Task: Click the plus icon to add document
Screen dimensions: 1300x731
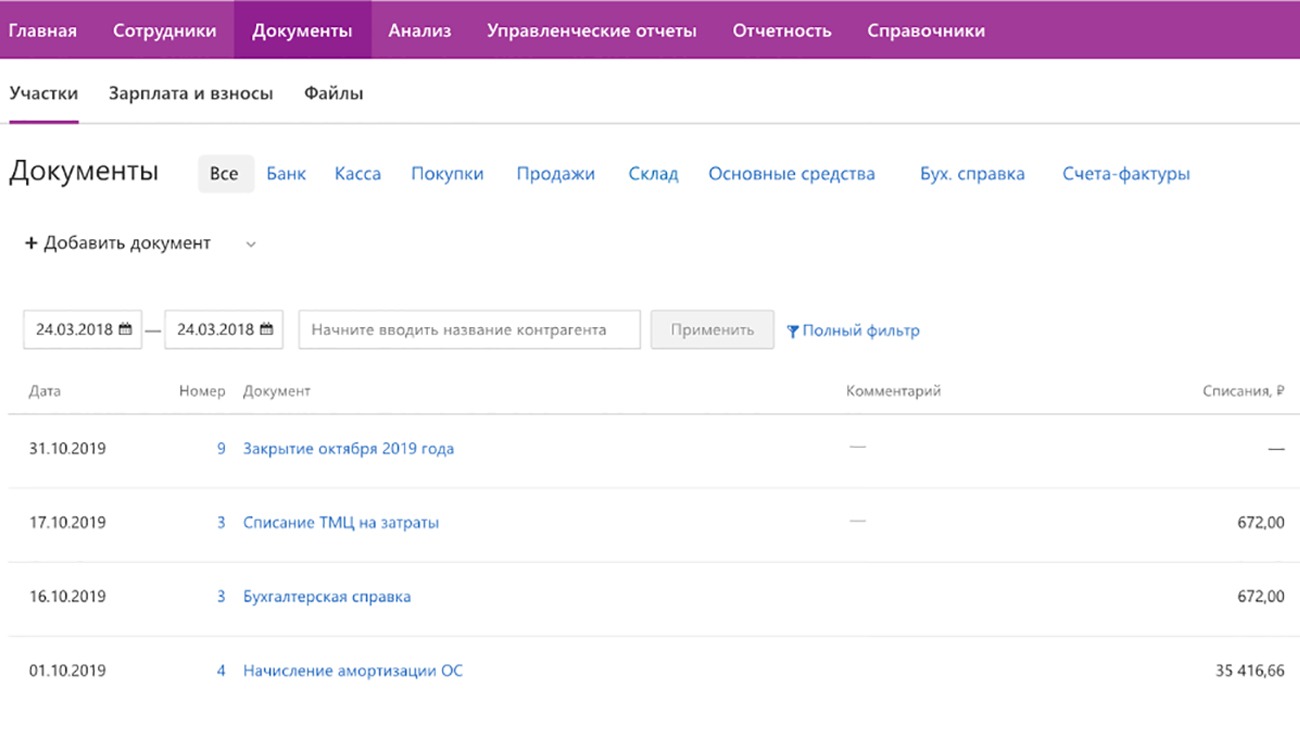Action: [31, 243]
